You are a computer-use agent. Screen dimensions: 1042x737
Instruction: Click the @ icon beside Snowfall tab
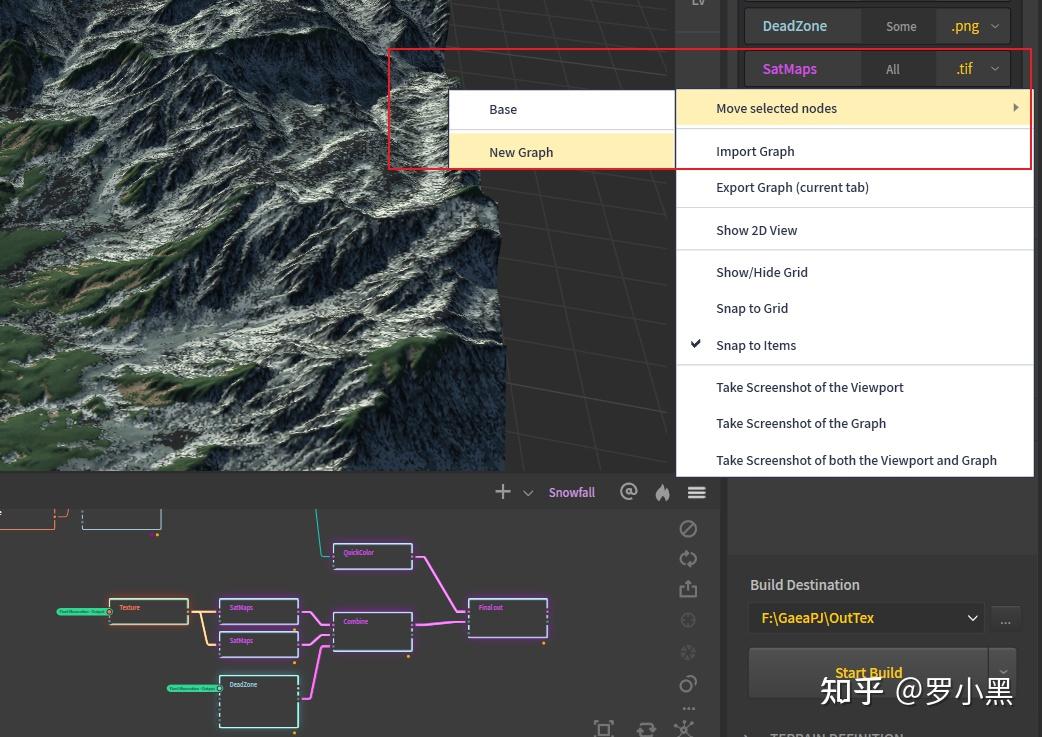point(629,492)
